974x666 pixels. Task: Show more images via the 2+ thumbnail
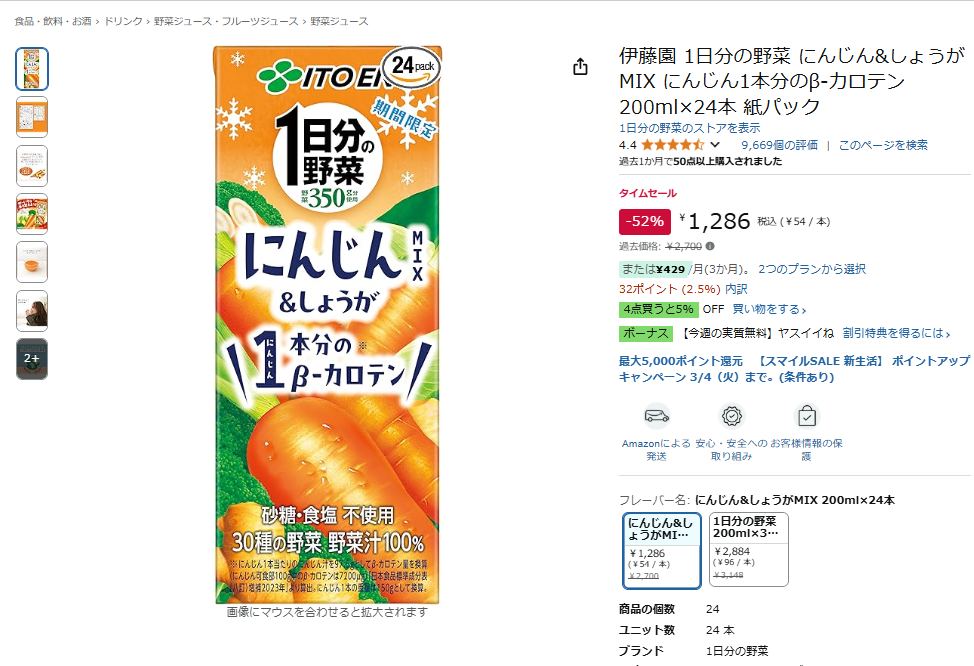[32, 358]
